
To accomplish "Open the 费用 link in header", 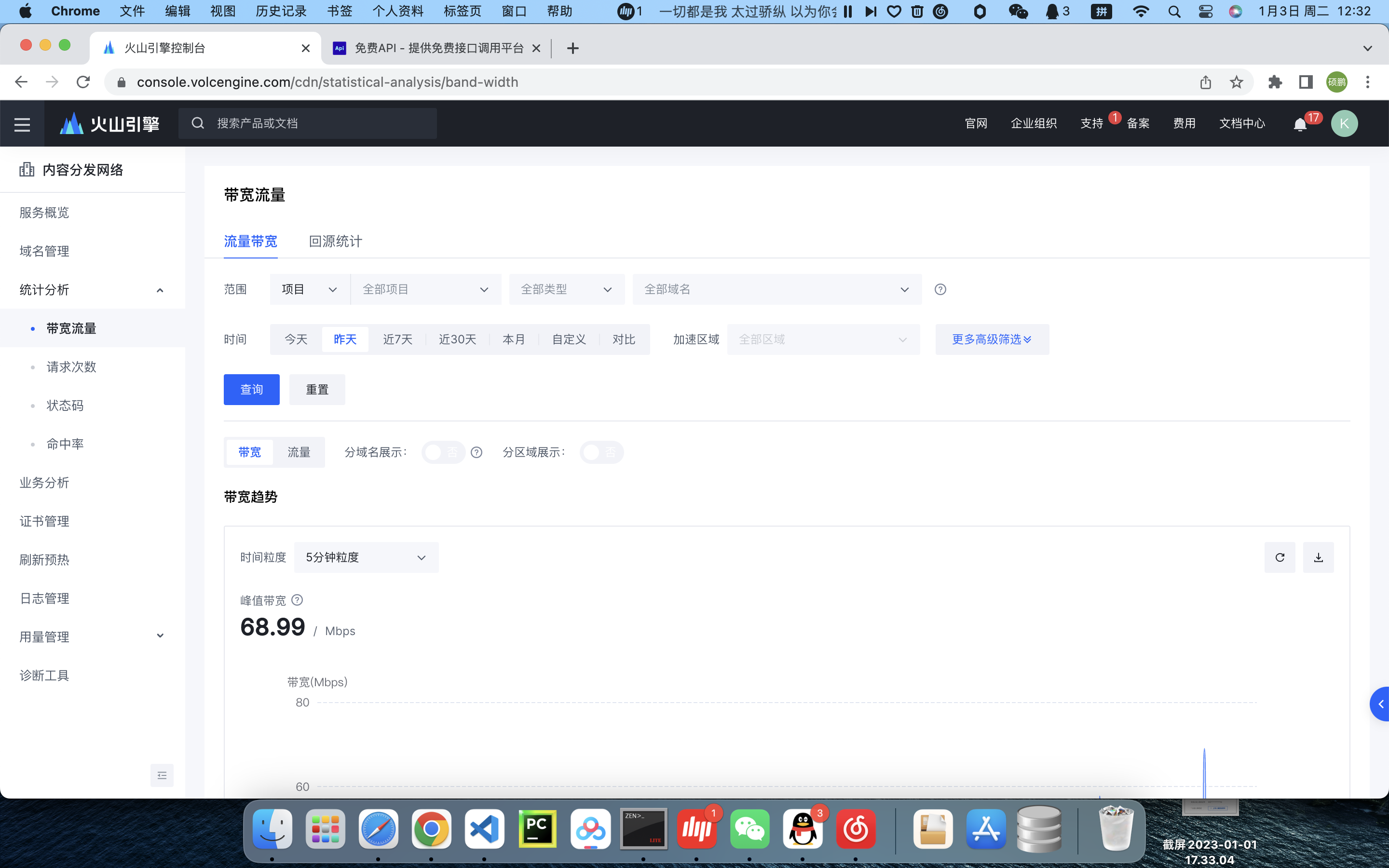I will (x=1184, y=123).
